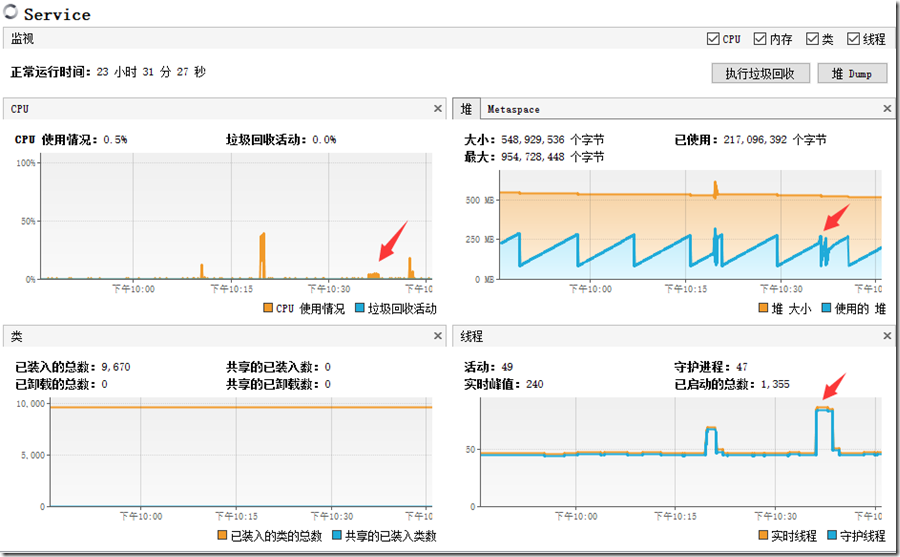This screenshot has width=900, height=557.
Task: Switch to the 堆 tab
Action: [x=466, y=109]
